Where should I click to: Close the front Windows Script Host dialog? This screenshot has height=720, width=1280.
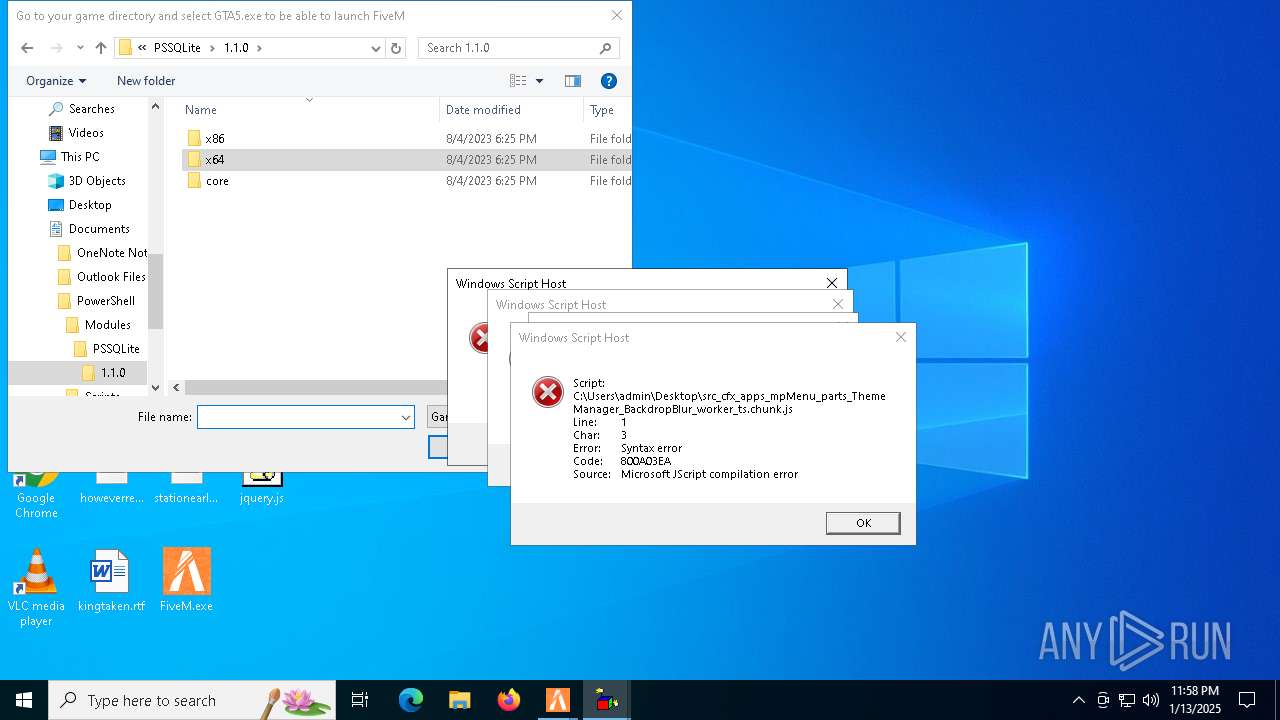[x=901, y=337]
